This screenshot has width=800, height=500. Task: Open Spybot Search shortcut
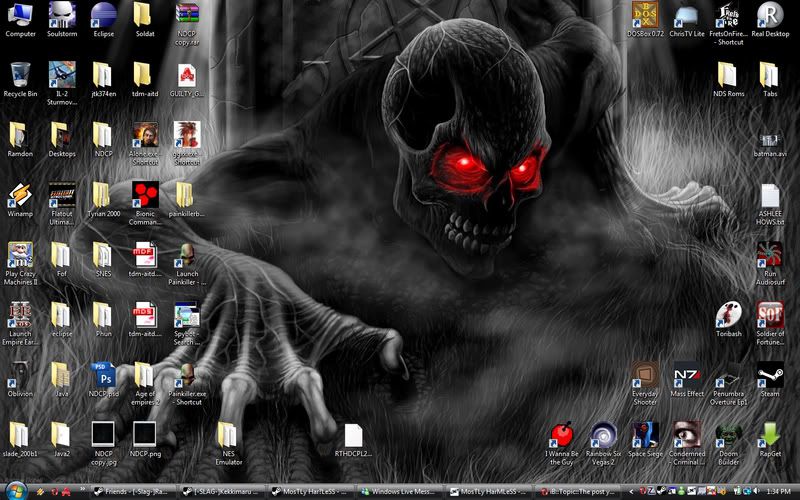click(187, 324)
